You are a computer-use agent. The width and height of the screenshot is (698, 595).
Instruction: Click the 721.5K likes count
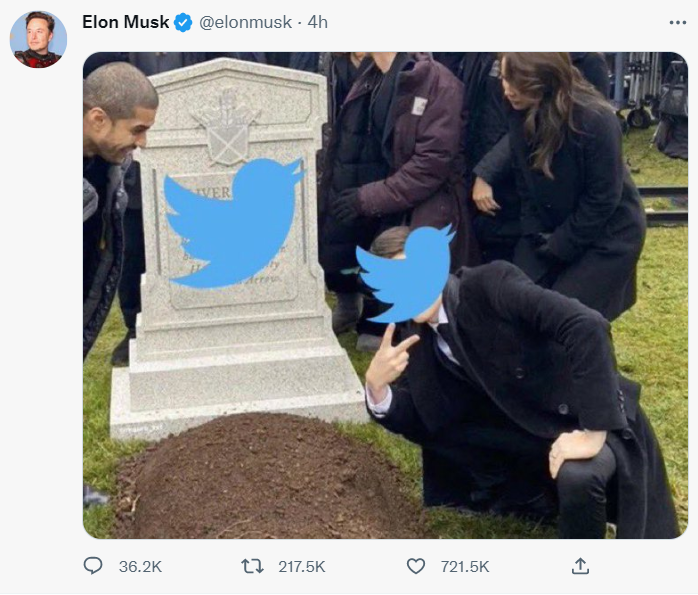tap(465, 566)
